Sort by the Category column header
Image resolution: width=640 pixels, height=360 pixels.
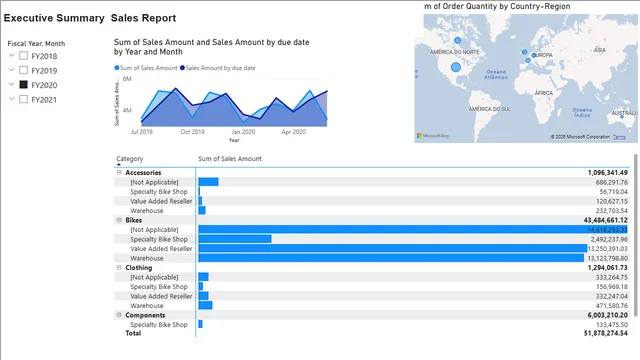click(x=130, y=159)
